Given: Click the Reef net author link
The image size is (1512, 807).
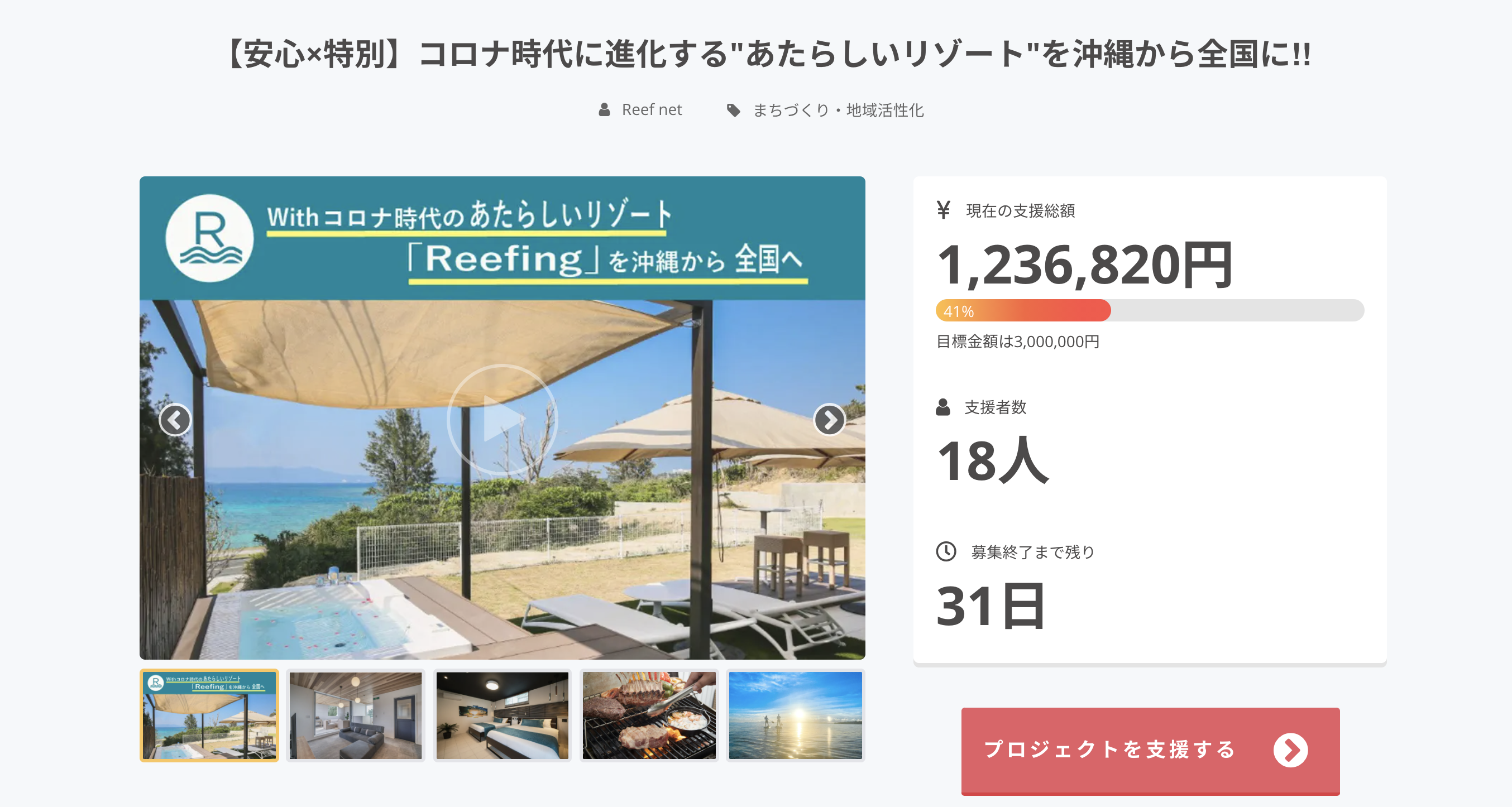Looking at the screenshot, I should pyautogui.click(x=652, y=110).
